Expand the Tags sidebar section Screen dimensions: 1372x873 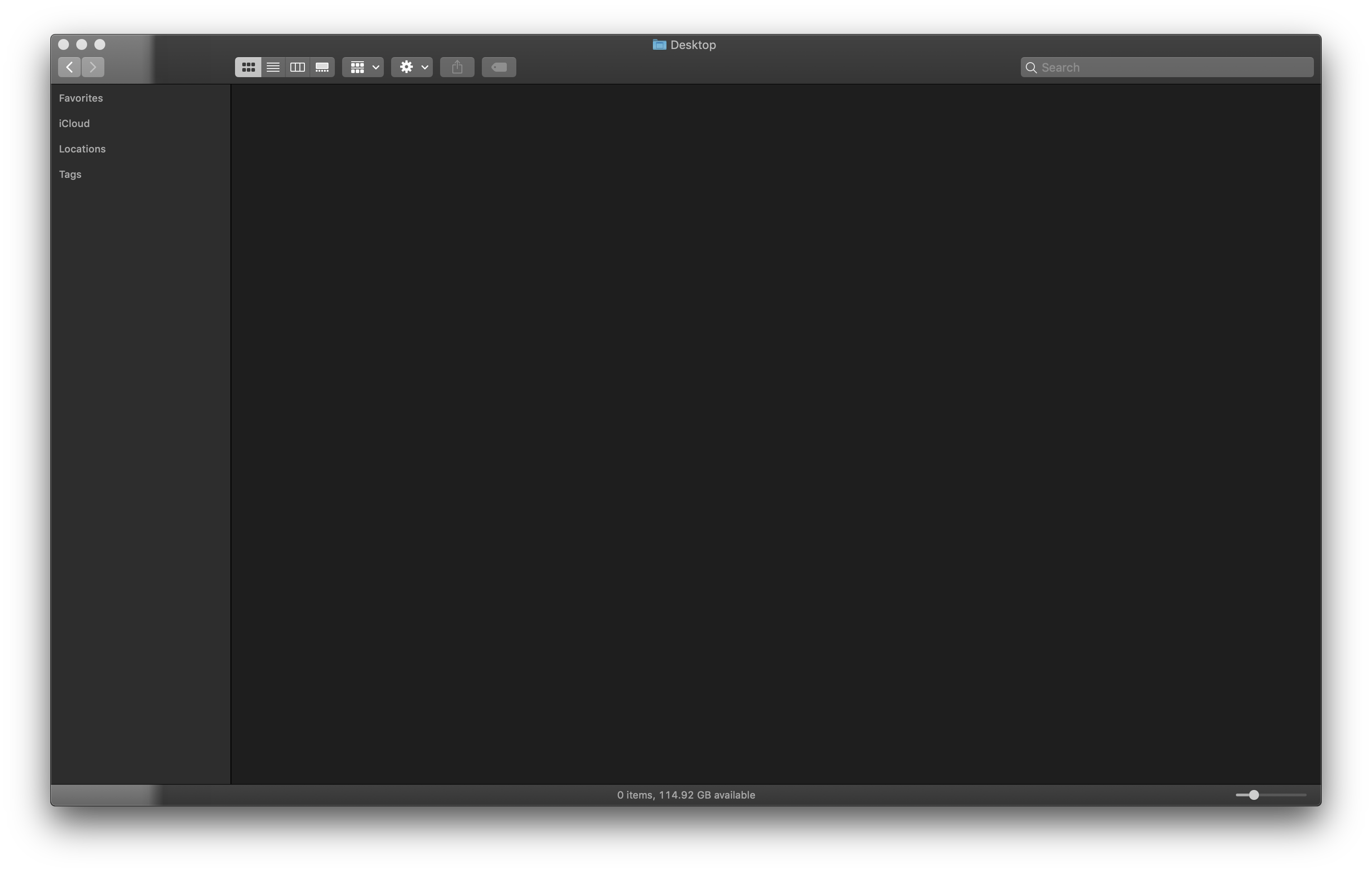pos(70,174)
